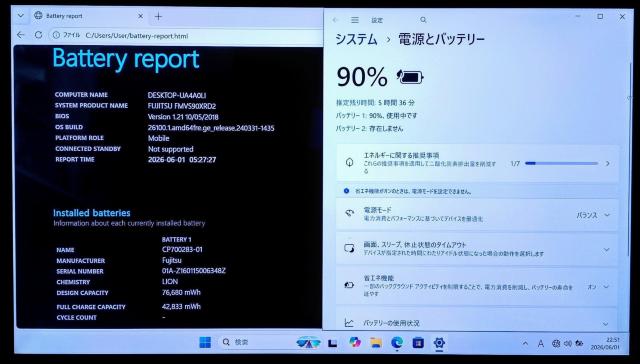Viewport: 640px width, 364px height.
Task: Click the BIOS Version 1.21 10/05/2018 value
Action: [x=183, y=117]
